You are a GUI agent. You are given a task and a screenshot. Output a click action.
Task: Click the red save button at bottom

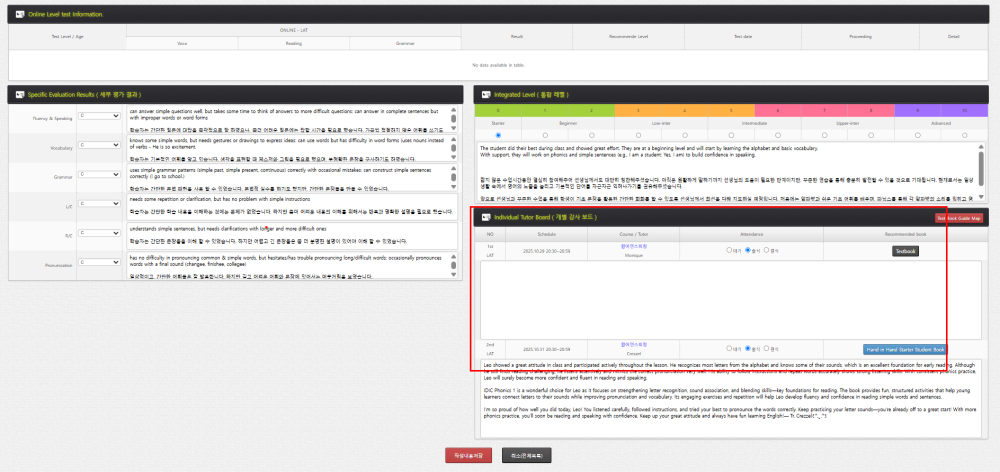(470, 456)
